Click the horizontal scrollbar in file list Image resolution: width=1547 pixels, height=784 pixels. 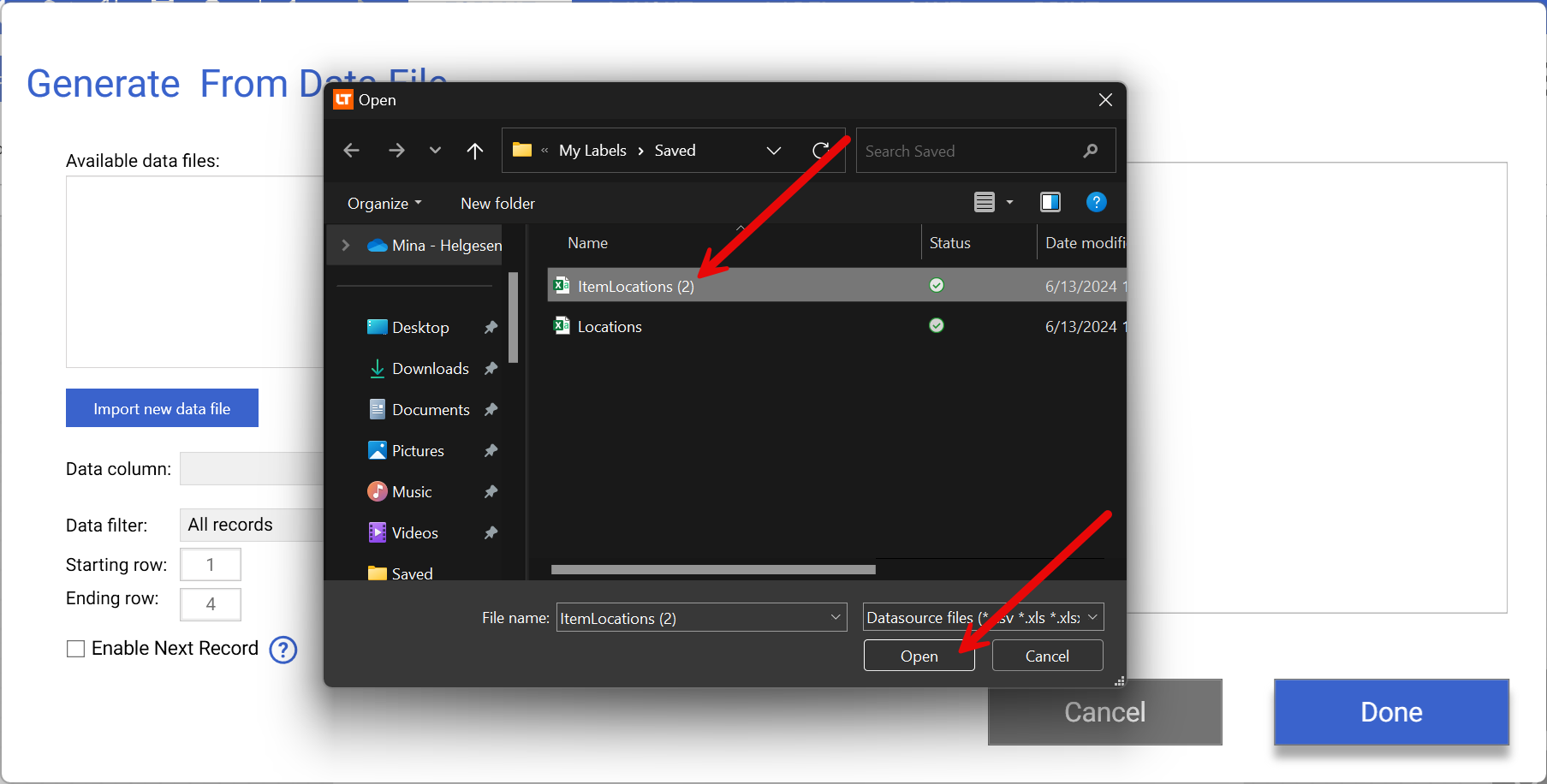tap(712, 569)
